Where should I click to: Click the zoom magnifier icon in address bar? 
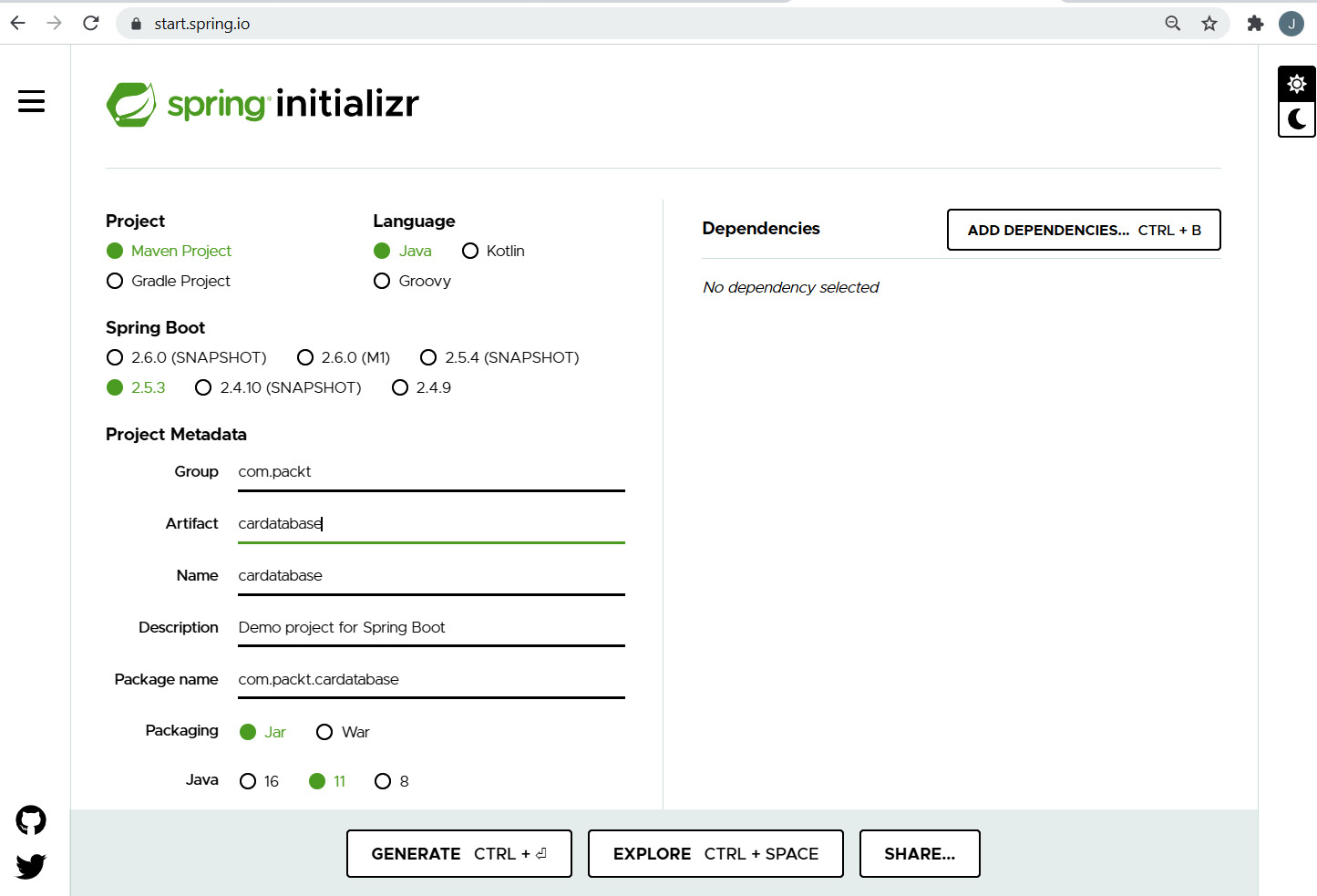(x=1173, y=24)
